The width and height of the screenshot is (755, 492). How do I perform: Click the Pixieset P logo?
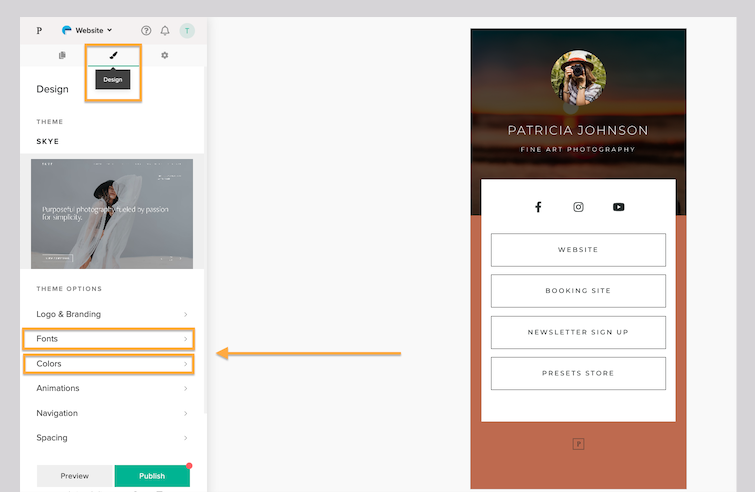(39, 30)
